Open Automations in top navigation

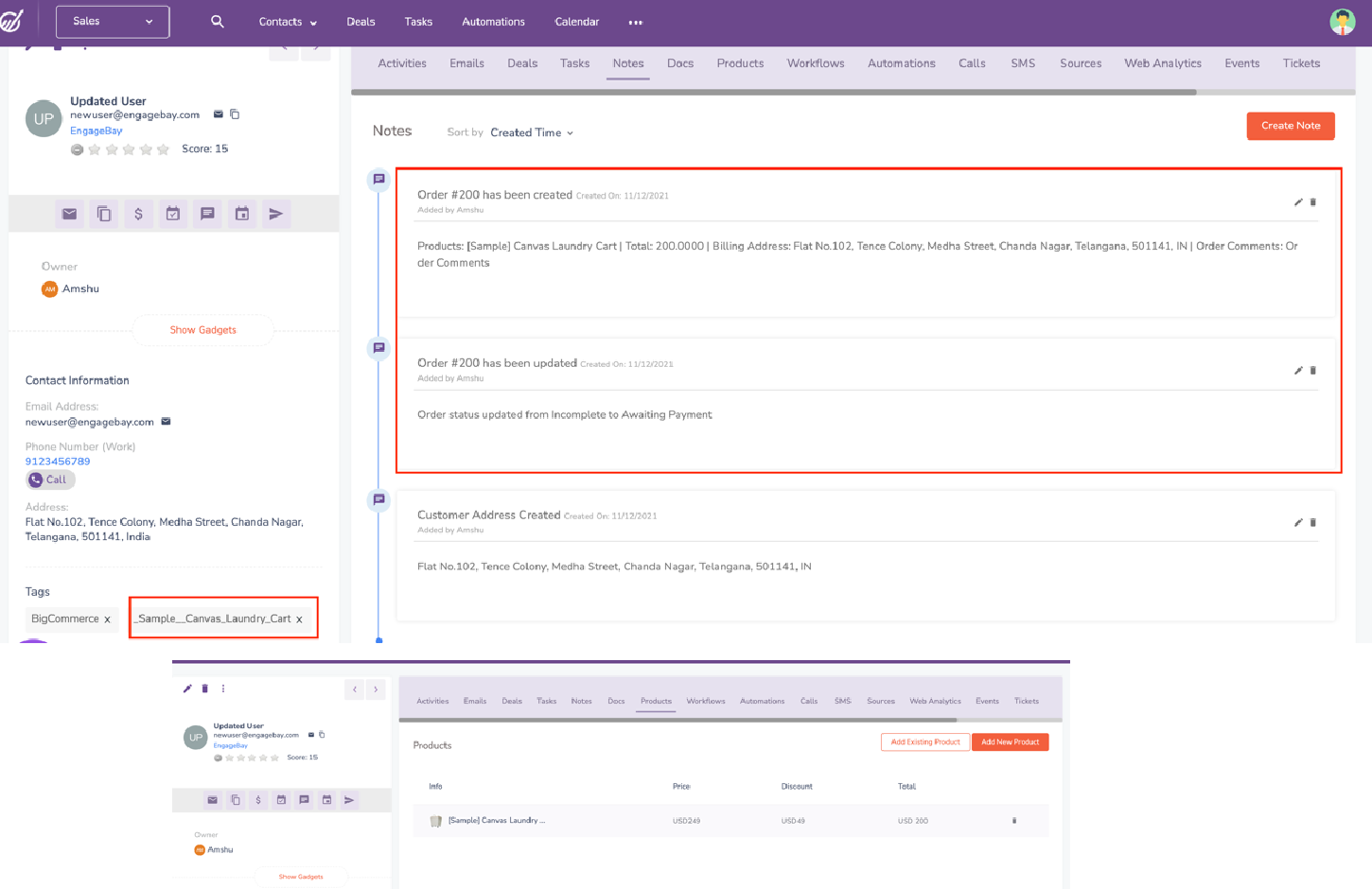(493, 22)
